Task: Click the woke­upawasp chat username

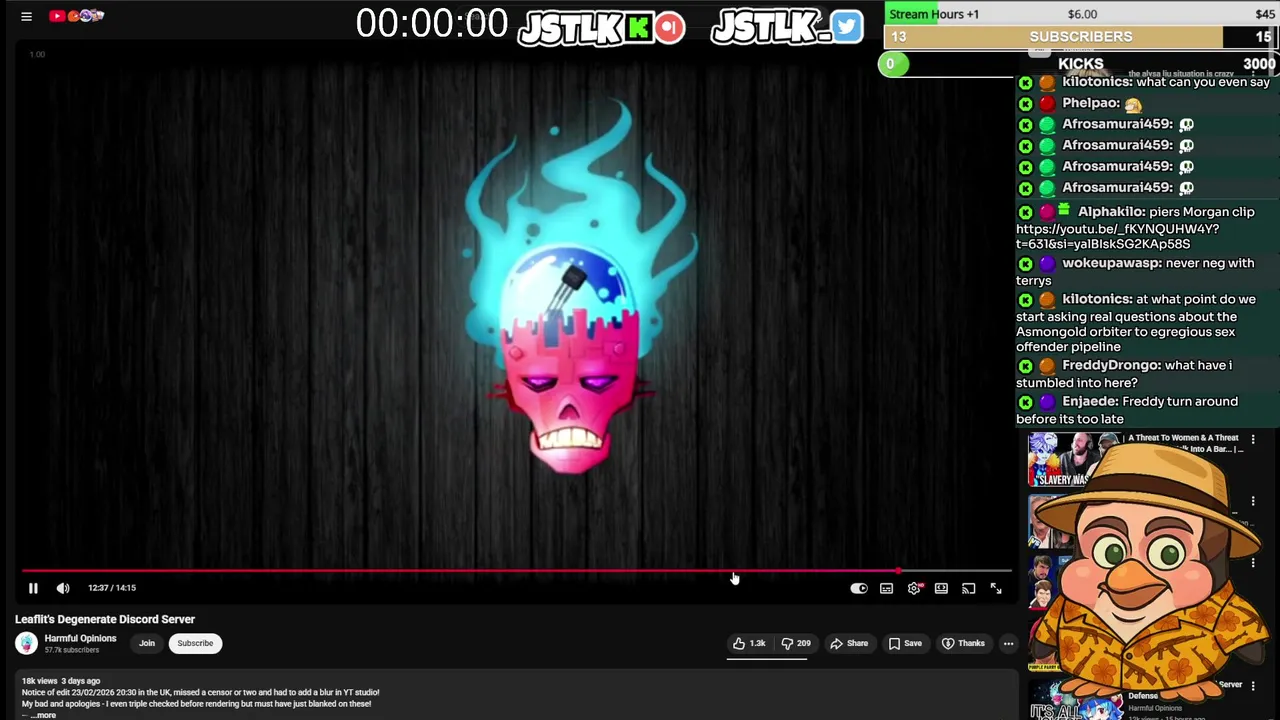Action: pyautogui.click(x=1111, y=263)
